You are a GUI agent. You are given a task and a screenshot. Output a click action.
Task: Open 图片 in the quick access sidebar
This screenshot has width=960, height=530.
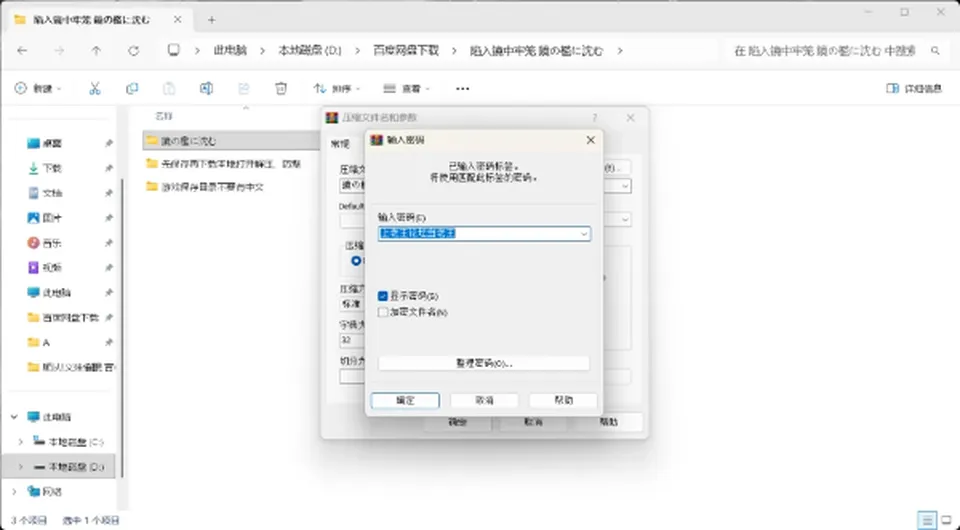pyautogui.click(x=52, y=218)
